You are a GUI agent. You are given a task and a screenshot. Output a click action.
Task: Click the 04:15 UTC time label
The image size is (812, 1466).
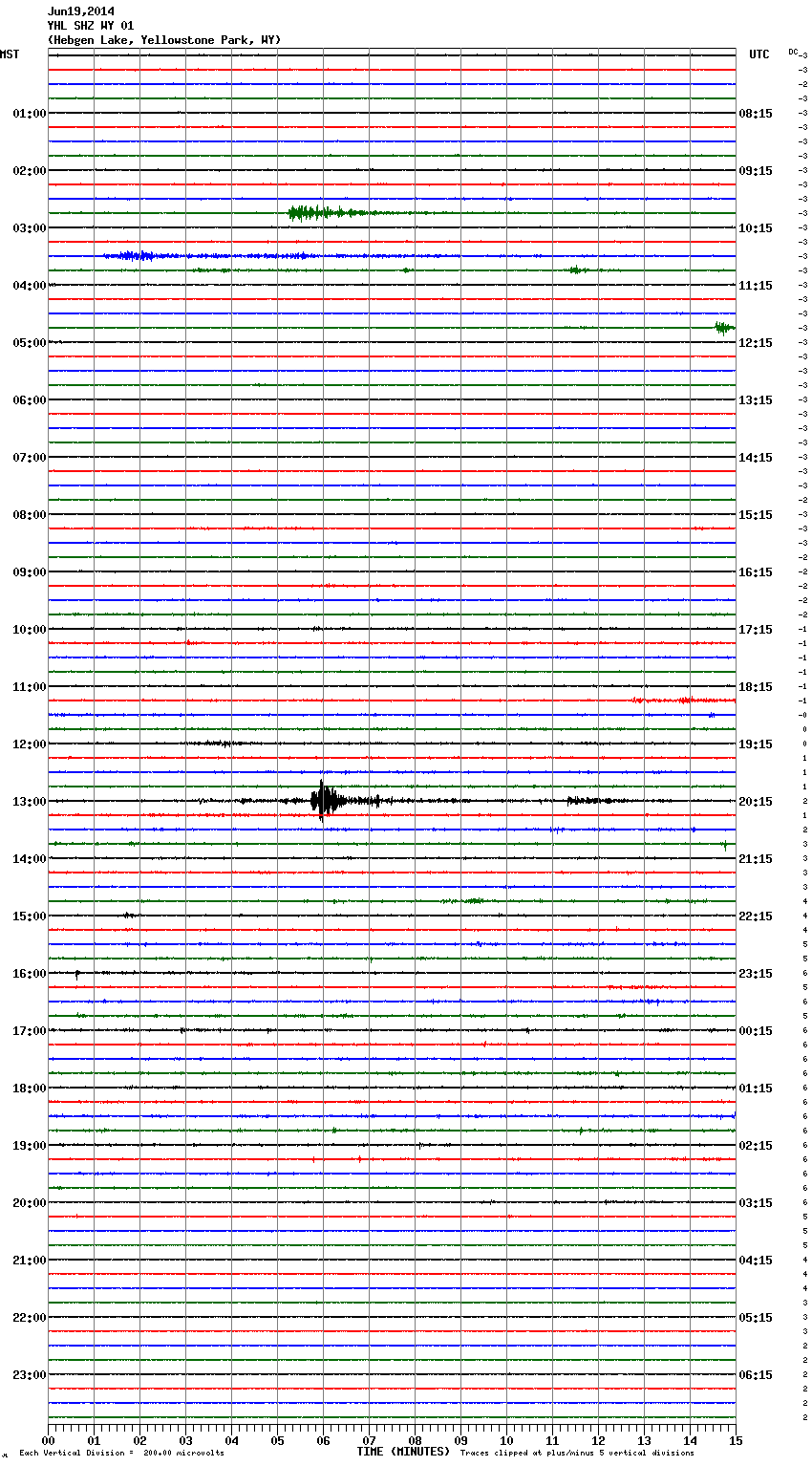tap(756, 1261)
